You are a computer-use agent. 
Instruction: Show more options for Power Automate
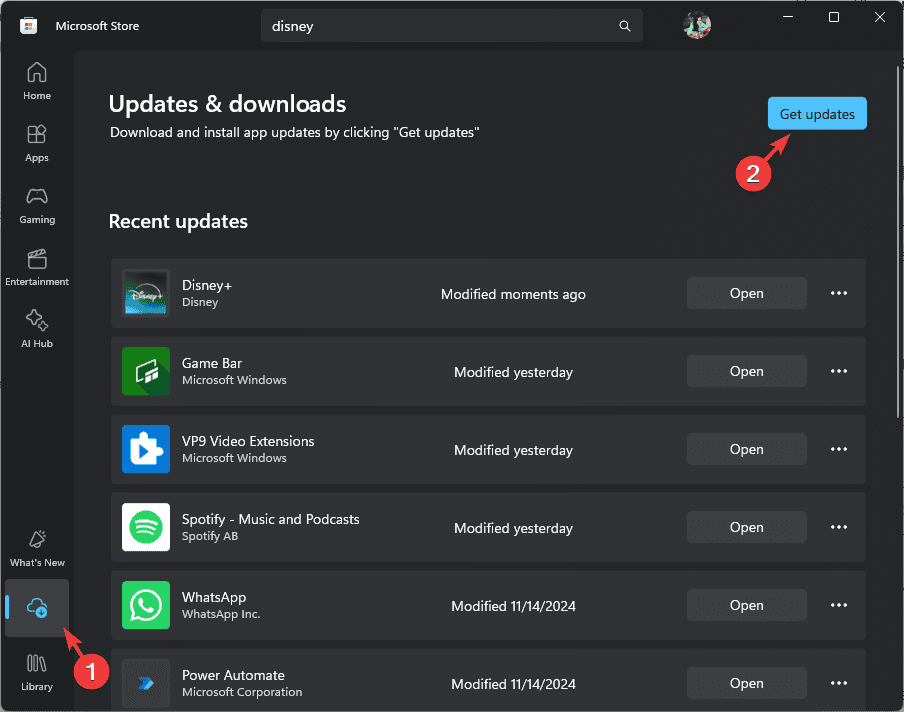coord(839,683)
